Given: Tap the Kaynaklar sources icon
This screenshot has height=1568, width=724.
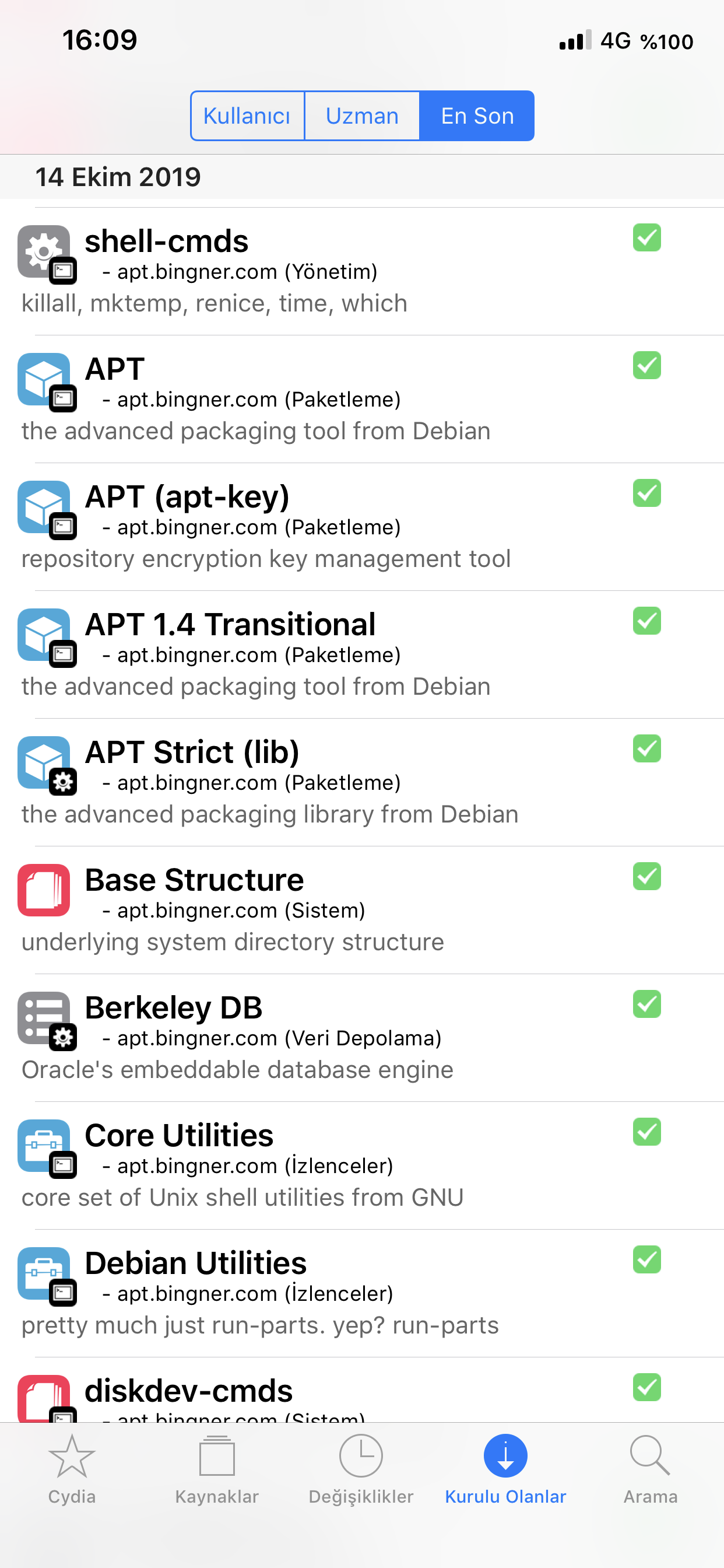Looking at the screenshot, I should 217,1456.
